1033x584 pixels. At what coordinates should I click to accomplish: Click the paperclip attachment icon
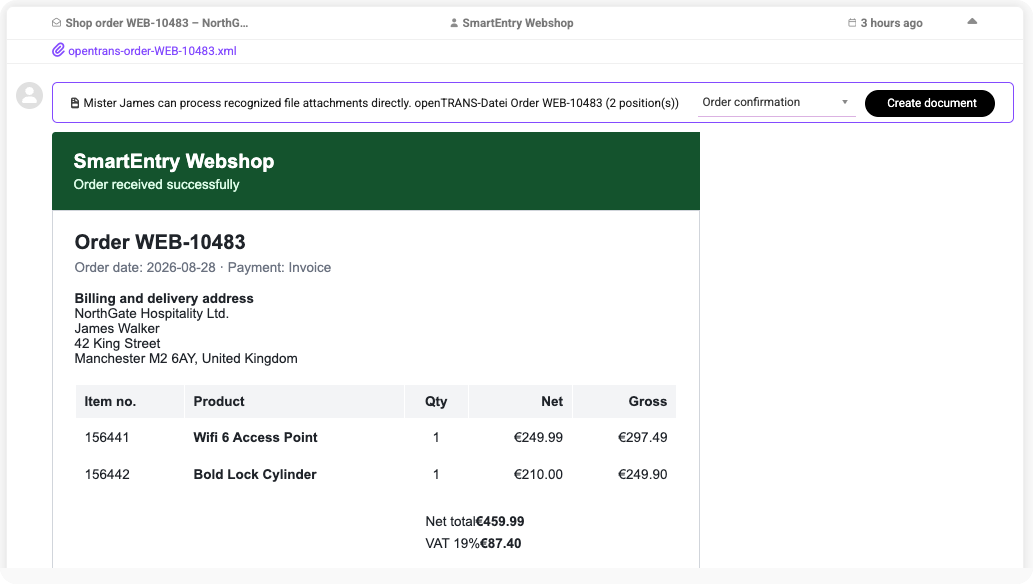(59, 50)
